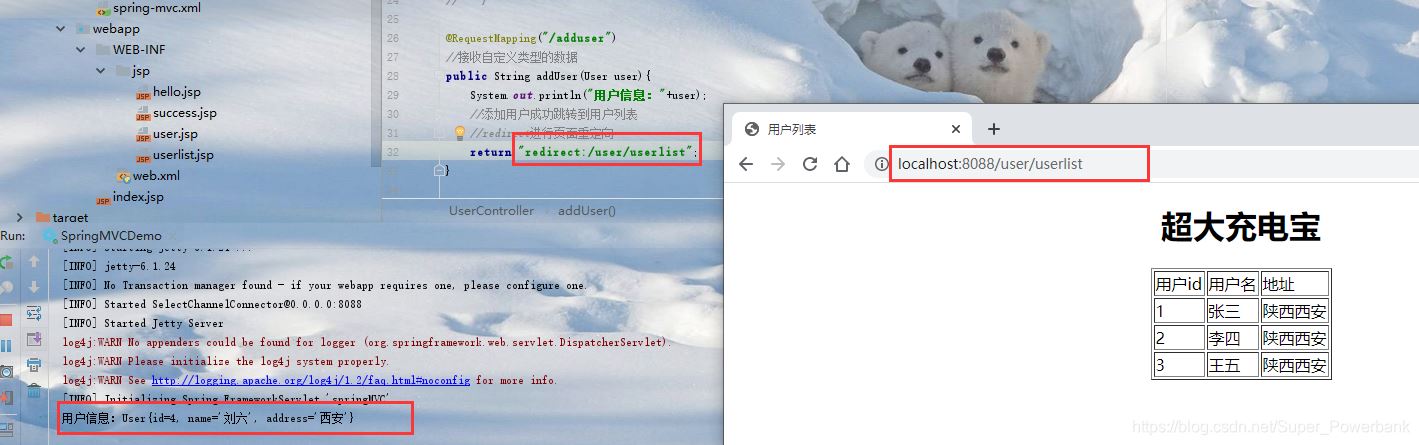The width and height of the screenshot is (1419, 445).
Task: Click the trash clear-all console icon
Action: click(x=33, y=391)
